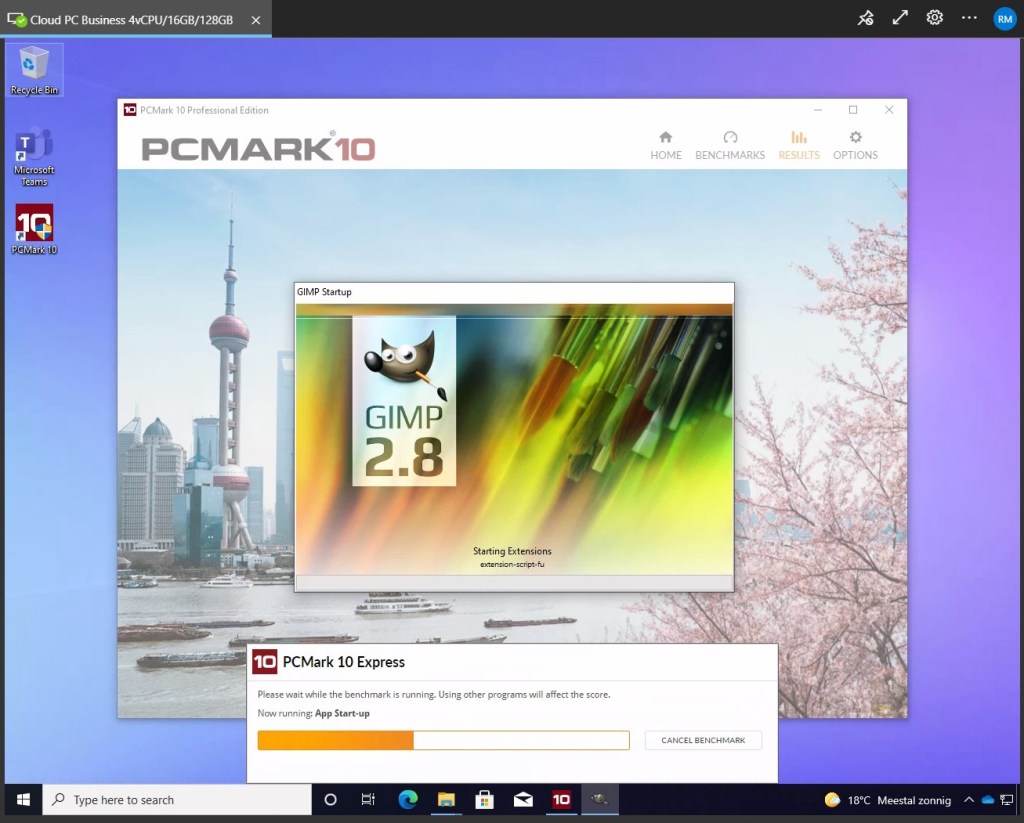Click the CANCEL BENCHMARK button

coord(703,740)
